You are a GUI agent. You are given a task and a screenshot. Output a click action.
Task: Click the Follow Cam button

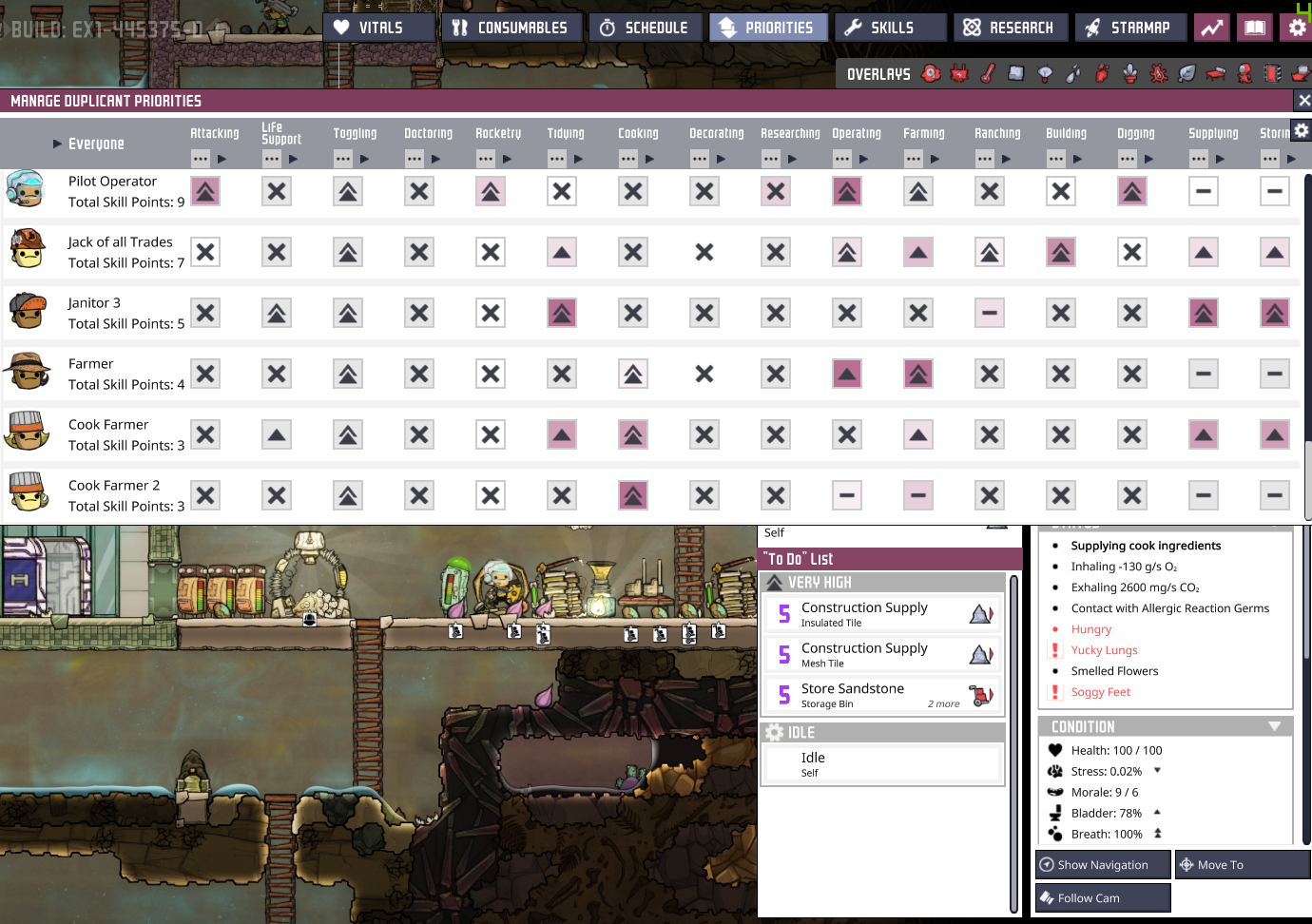[1102, 897]
